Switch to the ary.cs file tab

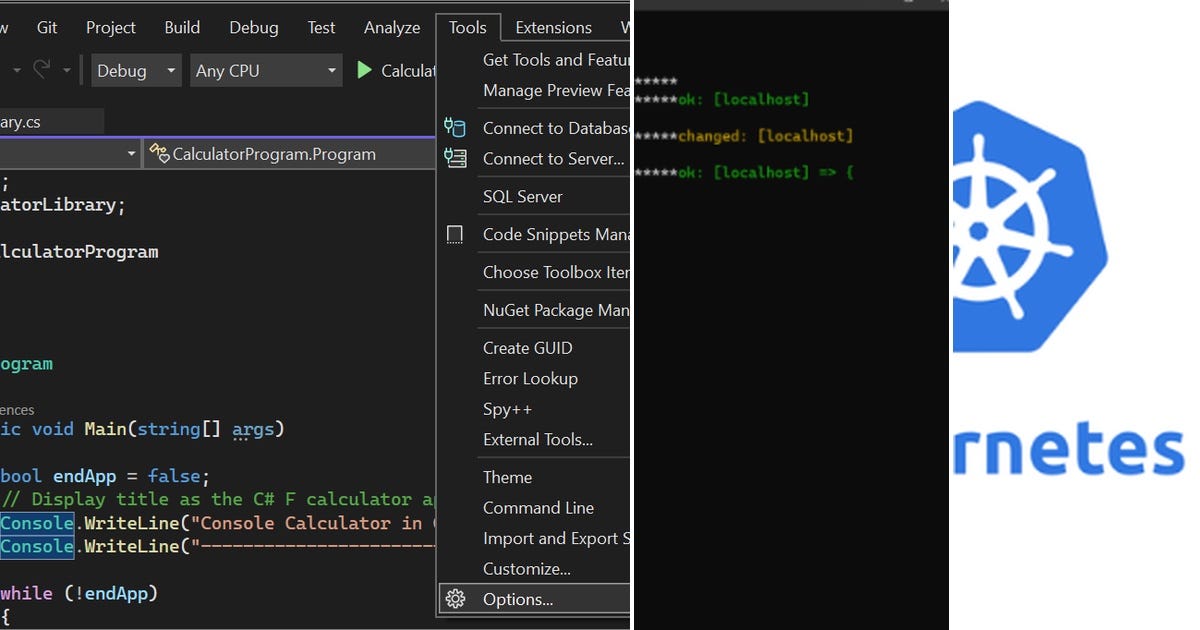coord(50,122)
